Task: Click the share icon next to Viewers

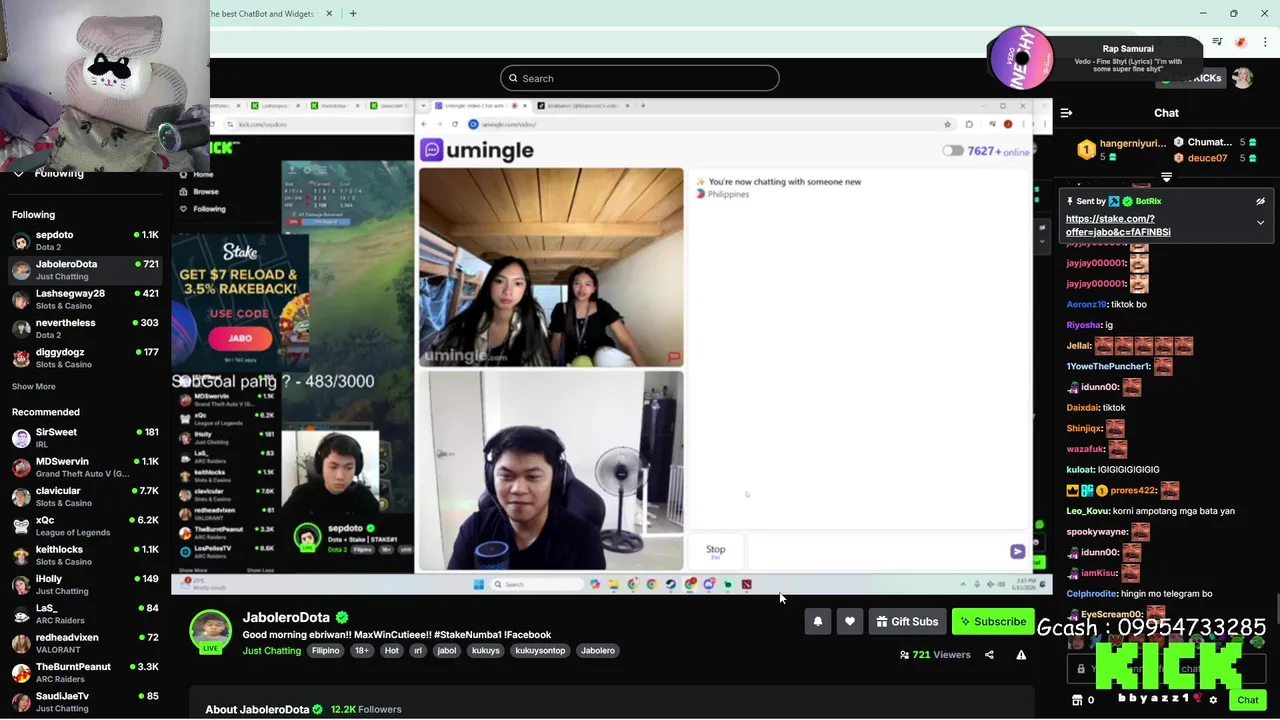Action: (989, 655)
